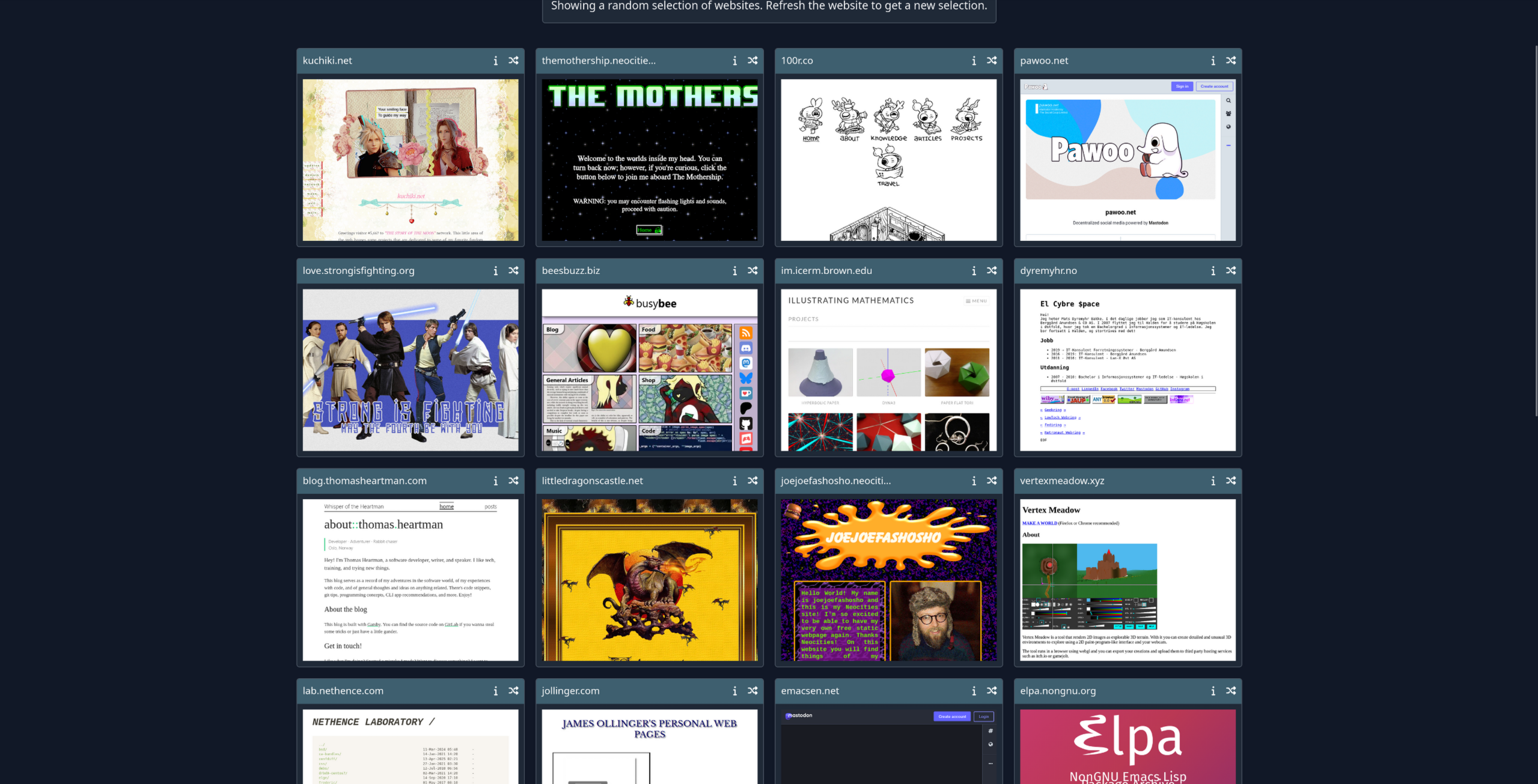Screen dimensions: 1538x784
Task: Open the themothership.neocities preview thumbnail
Action: (x=649, y=160)
